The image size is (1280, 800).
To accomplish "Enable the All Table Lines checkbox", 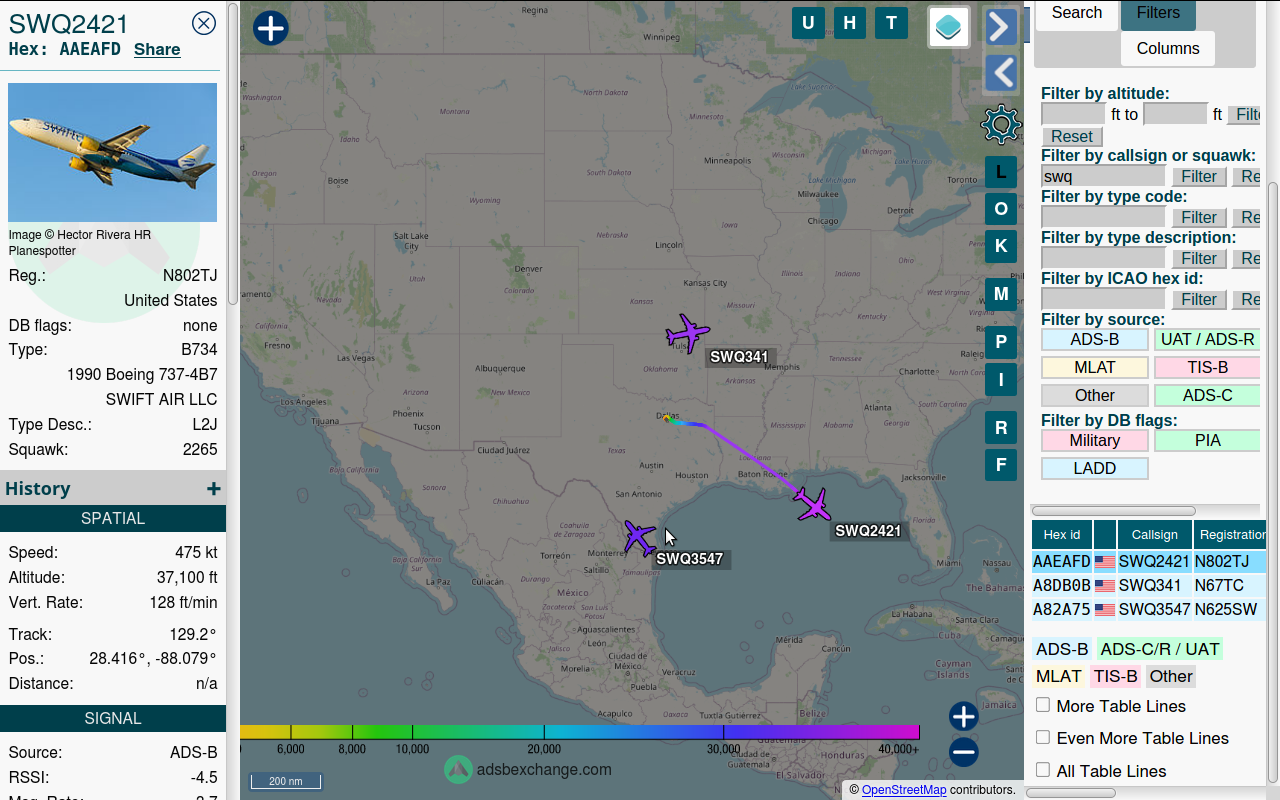I will [1043, 770].
